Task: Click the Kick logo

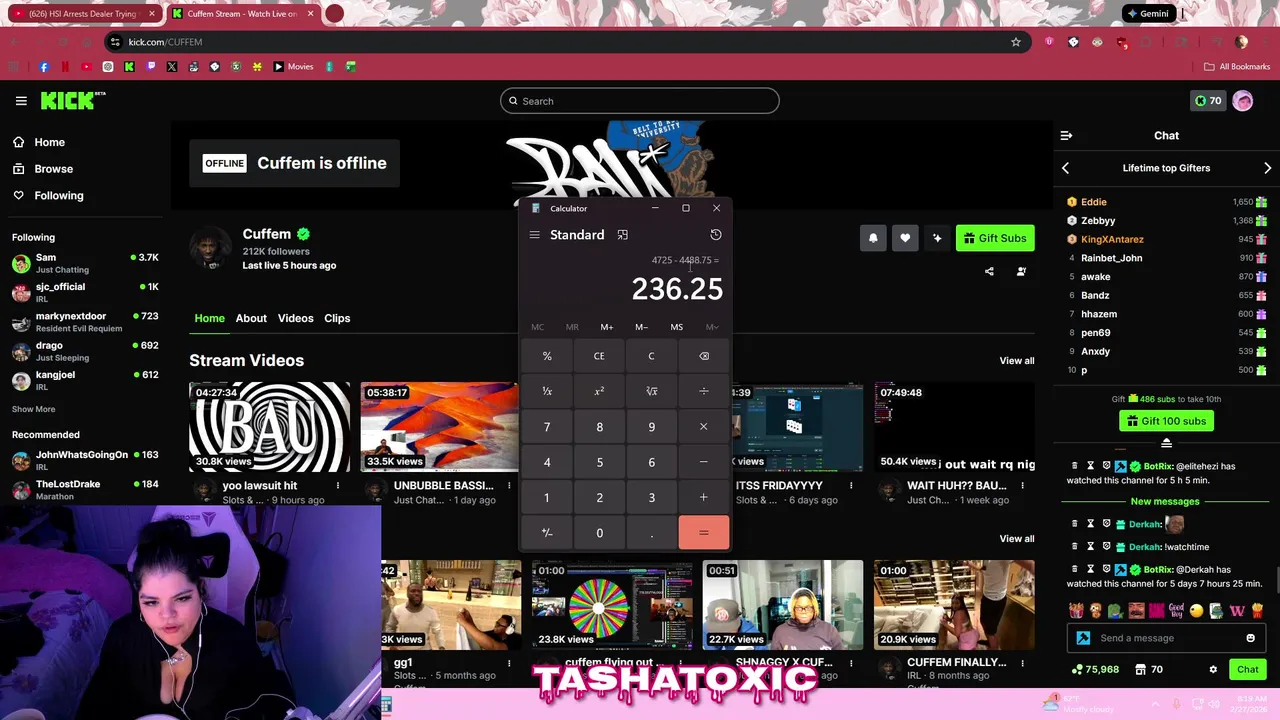Action: pyautogui.click(x=72, y=100)
